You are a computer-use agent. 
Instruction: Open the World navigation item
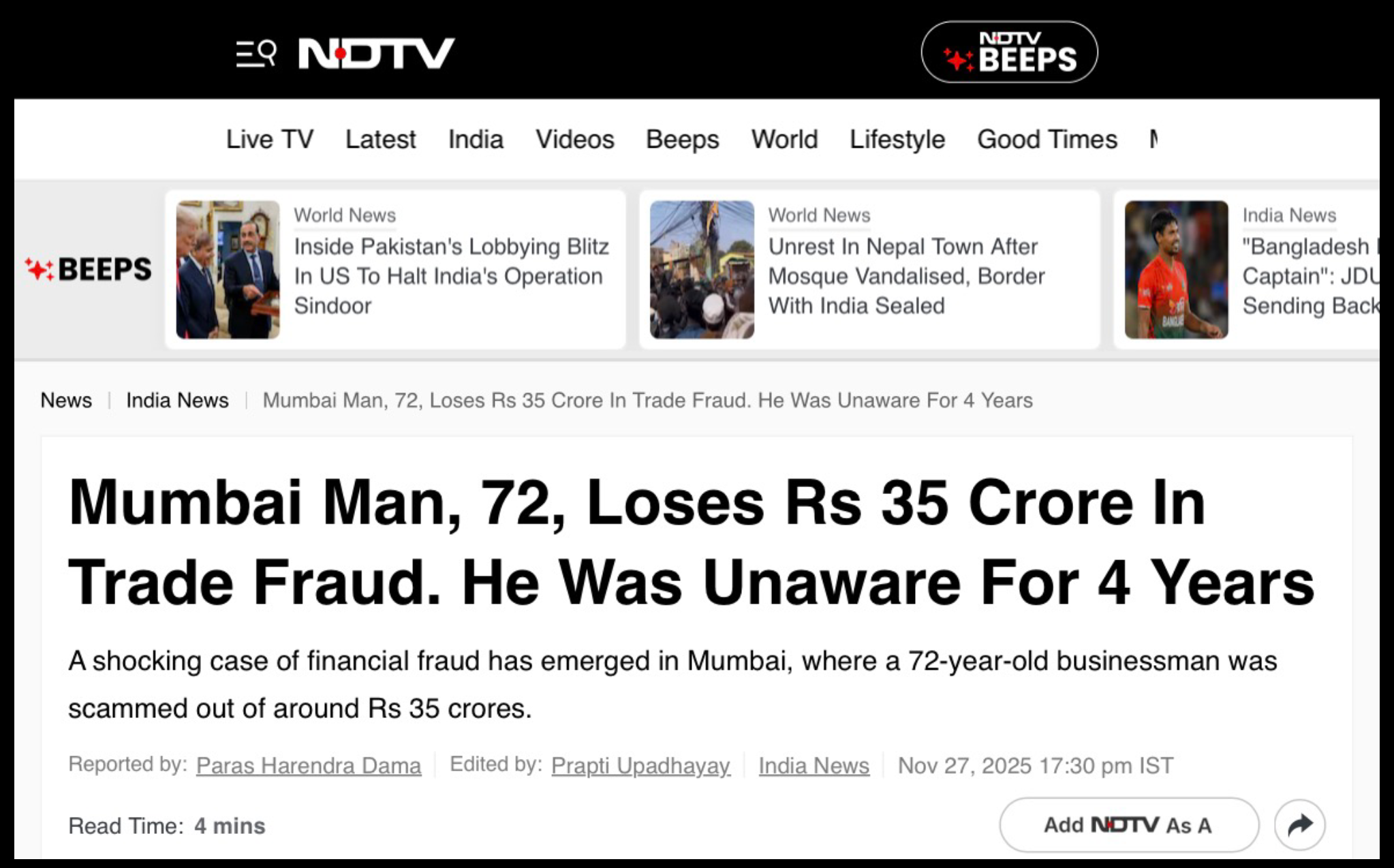pyautogui.click(x=784, y=140)
